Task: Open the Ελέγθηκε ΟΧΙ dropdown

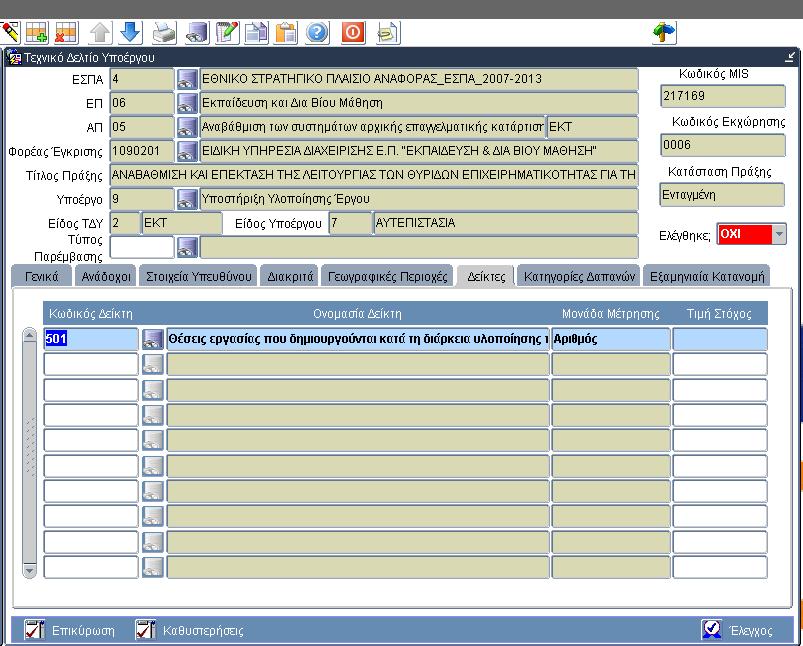Action: pos(779,234)
